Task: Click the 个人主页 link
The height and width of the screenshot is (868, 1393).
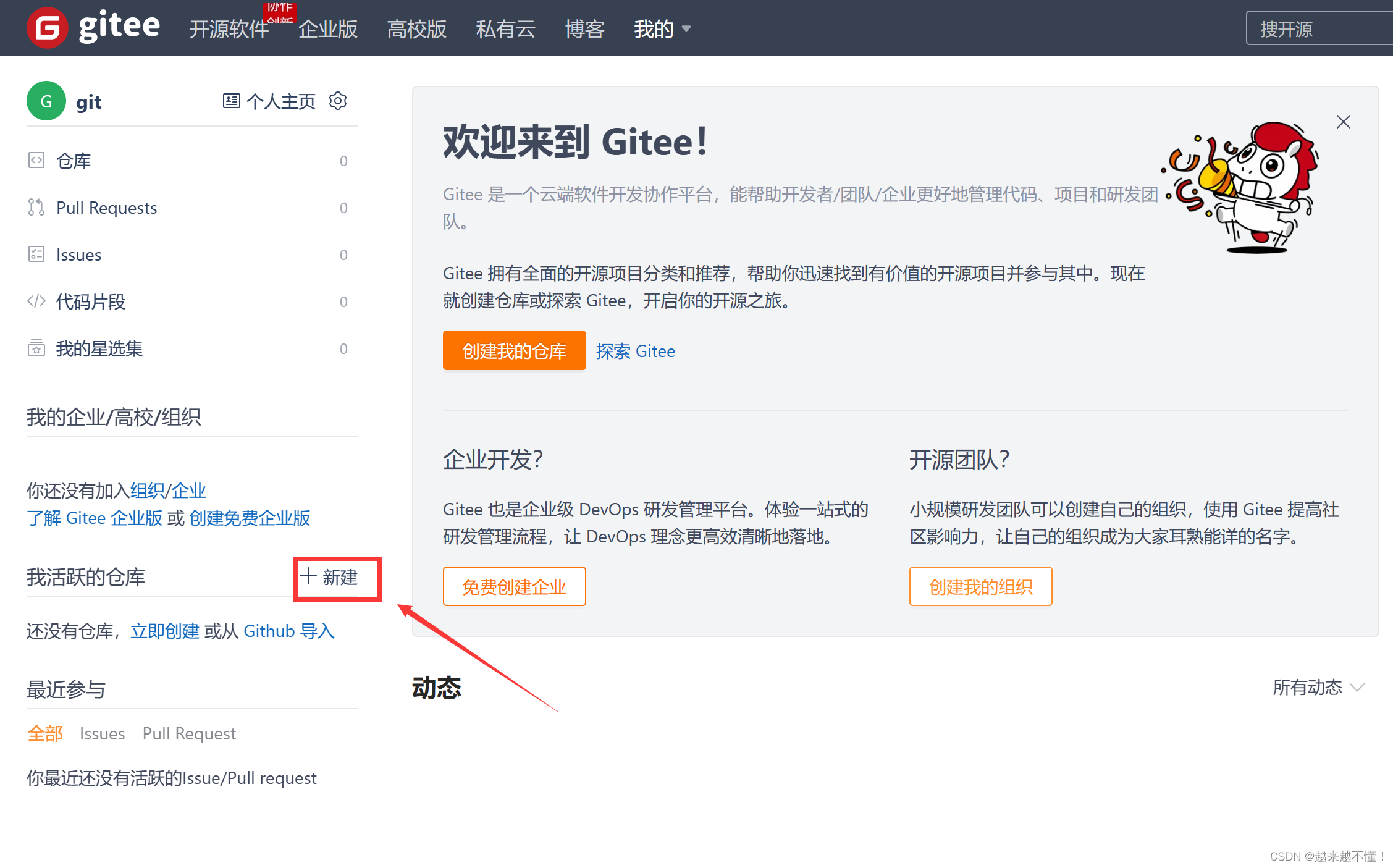Action: tap(281, 101)
